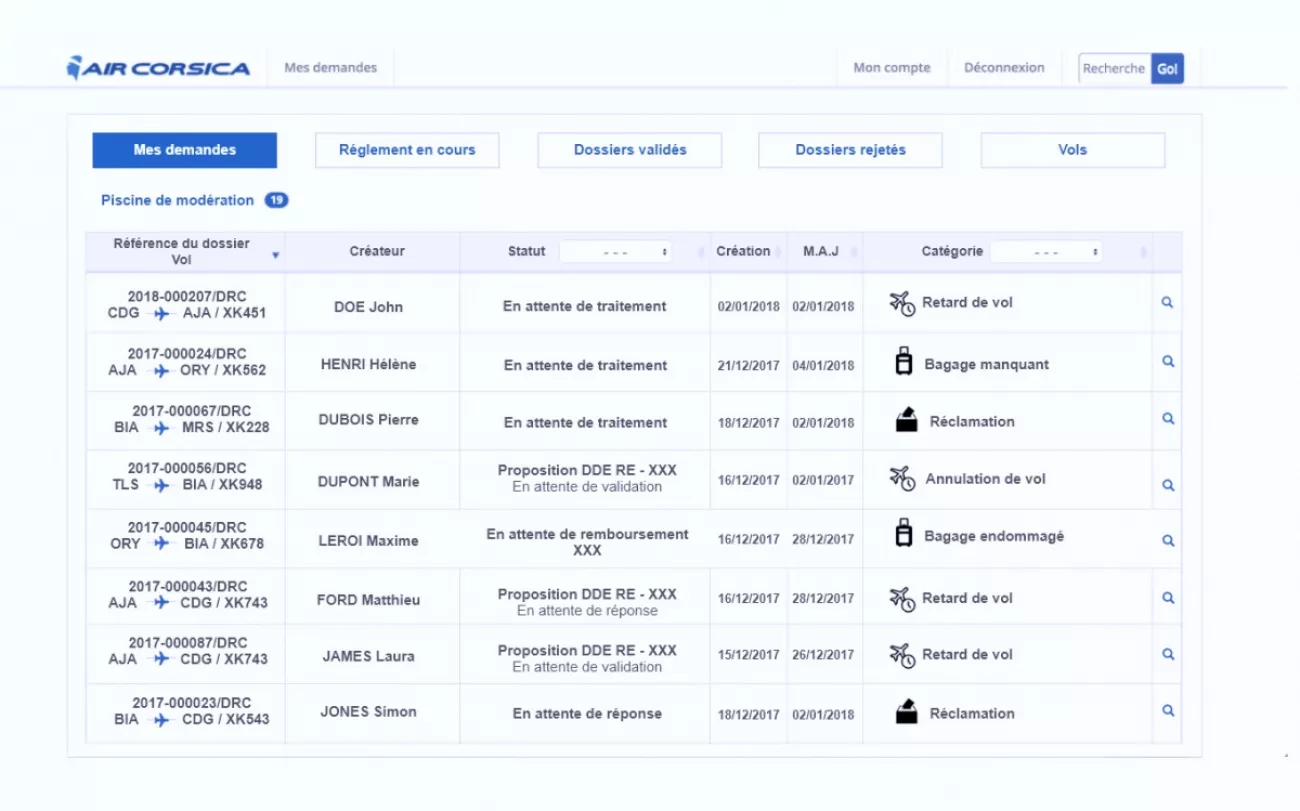Switch to Règlement en cours tab
The image size is (1300, 811).
407,150
